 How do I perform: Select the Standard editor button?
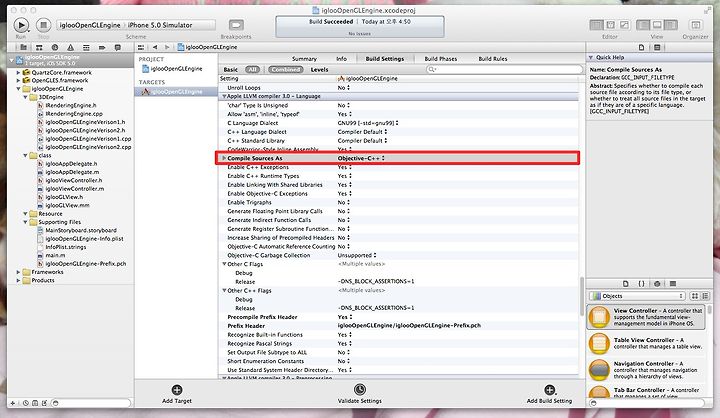(596, 25)
